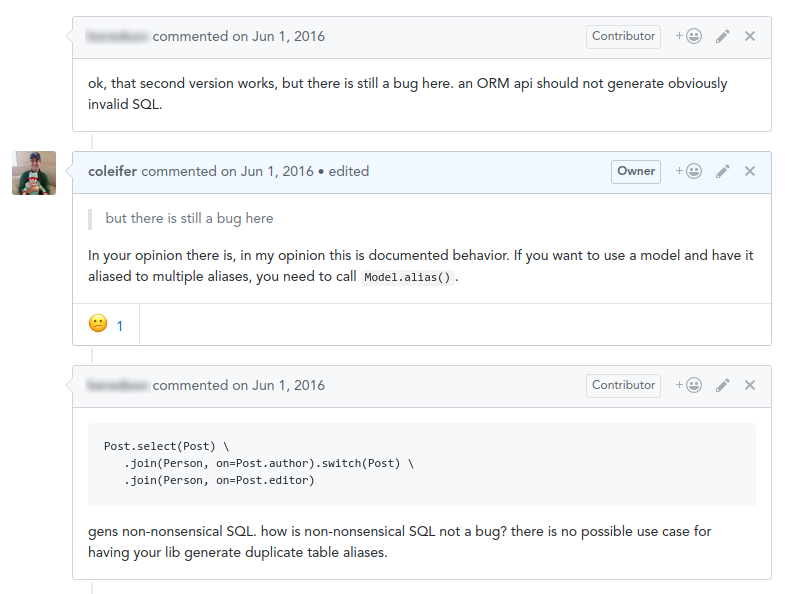Add reaction to first Contributor comment
The image size is (785, 594).
(688, 36)
